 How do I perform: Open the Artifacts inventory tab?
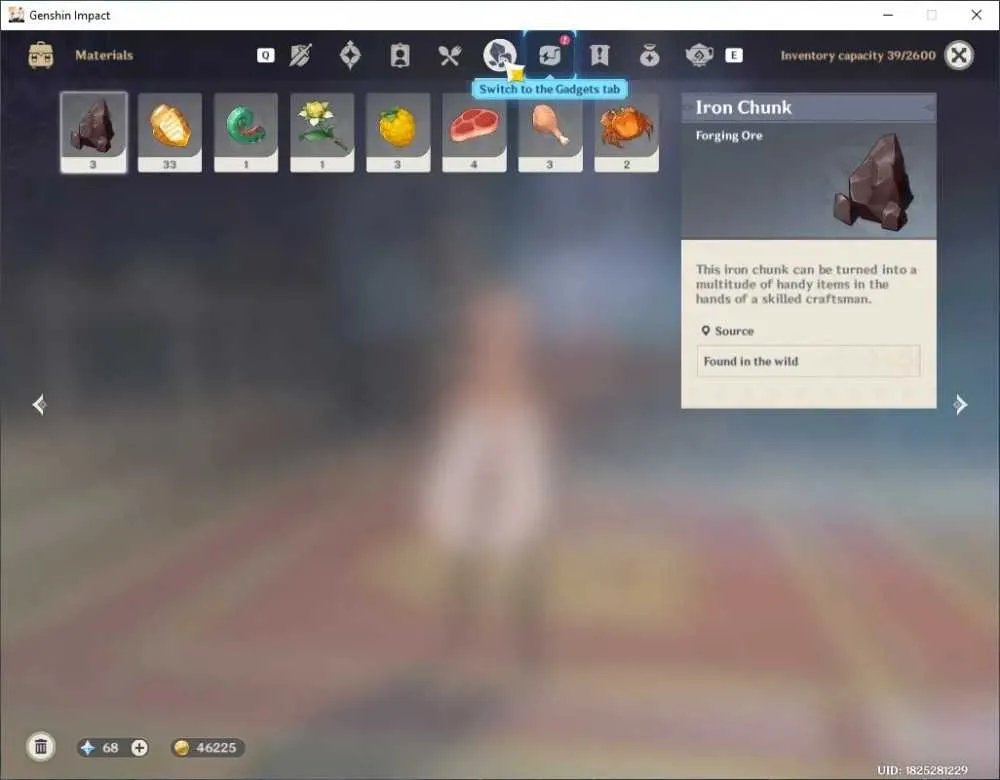point(350,55)
